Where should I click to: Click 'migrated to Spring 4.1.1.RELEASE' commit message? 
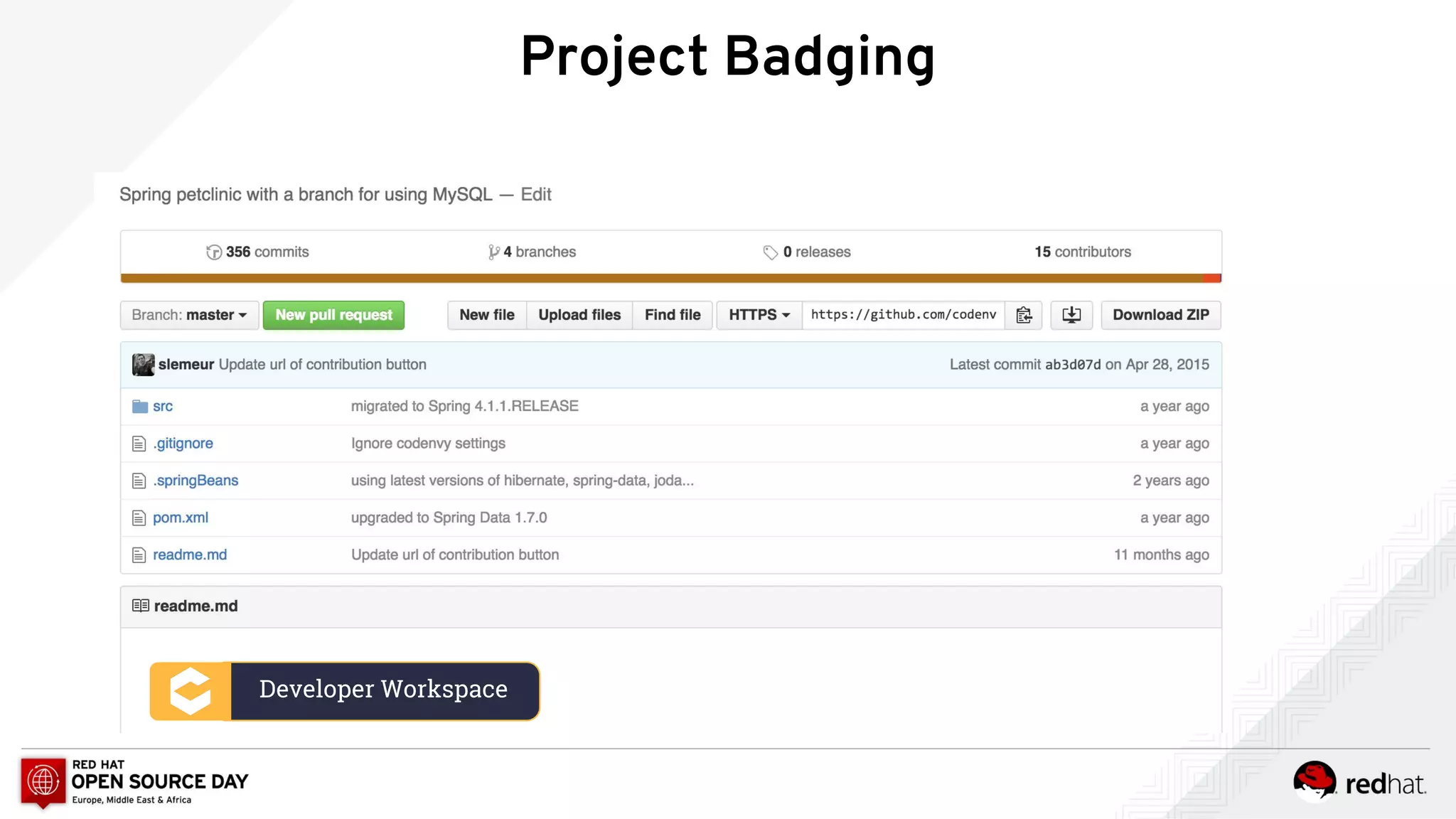pos(465,406)
